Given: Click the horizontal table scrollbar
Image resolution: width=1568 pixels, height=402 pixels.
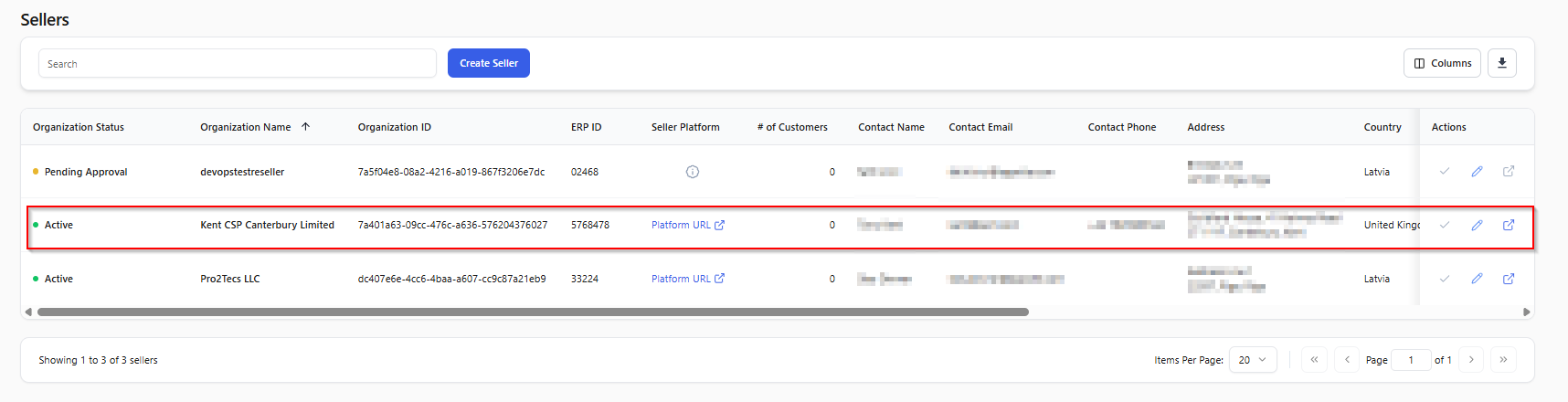Looking at the screenshot, I should click(x=533, y=312).
